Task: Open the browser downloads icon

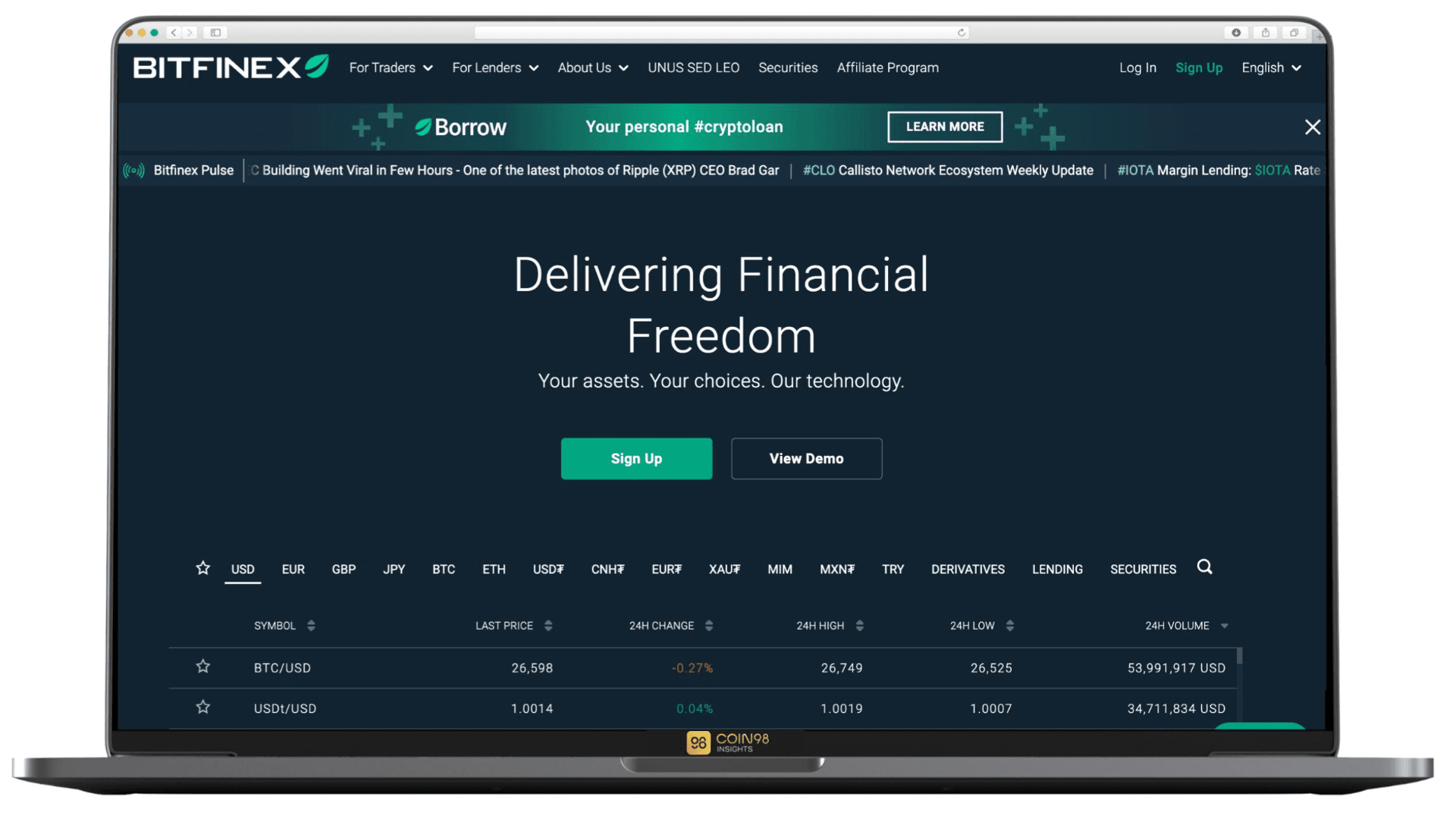Action: [x=1236, y=33]
